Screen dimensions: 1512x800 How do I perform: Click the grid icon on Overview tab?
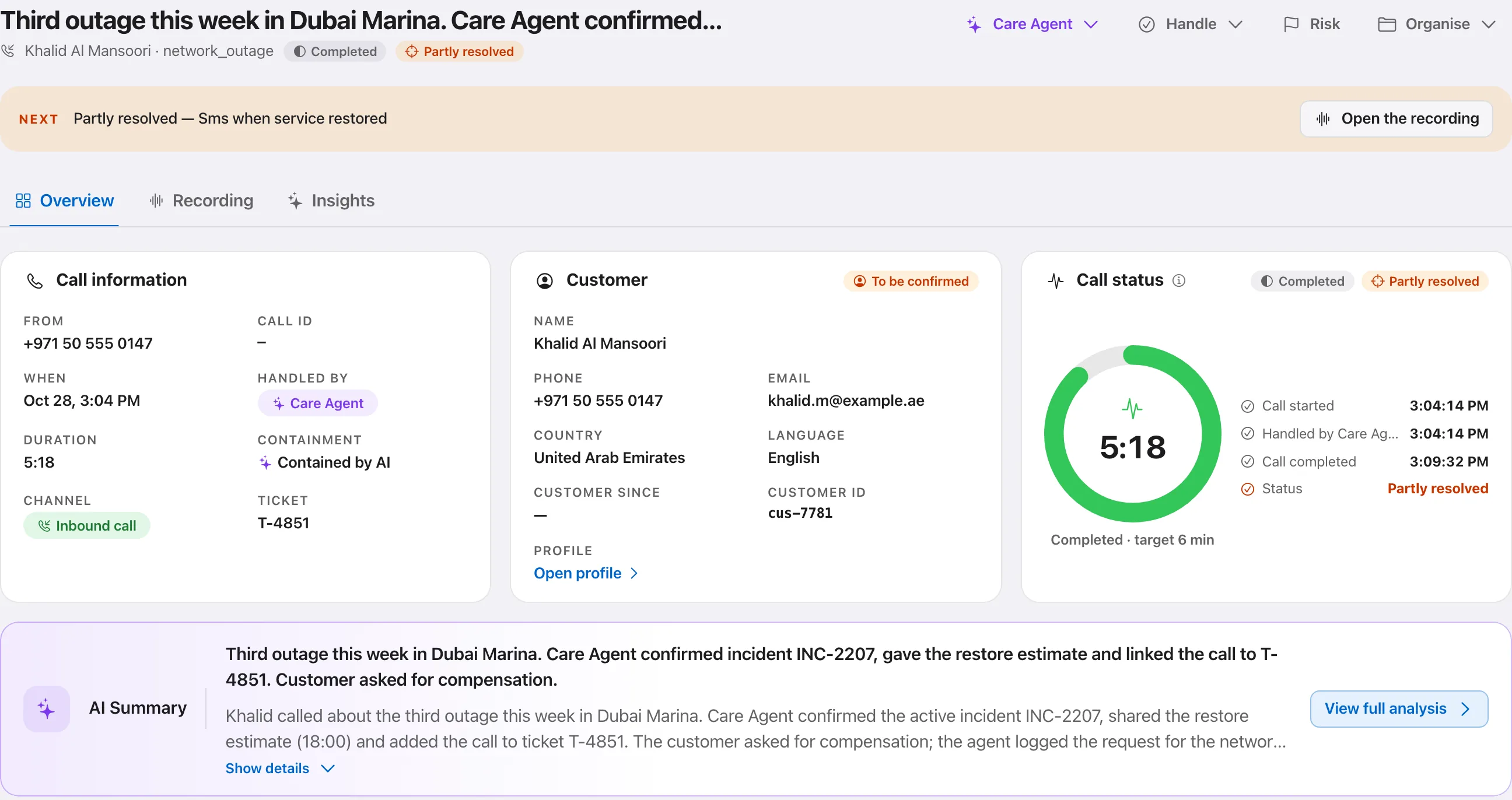23,201
